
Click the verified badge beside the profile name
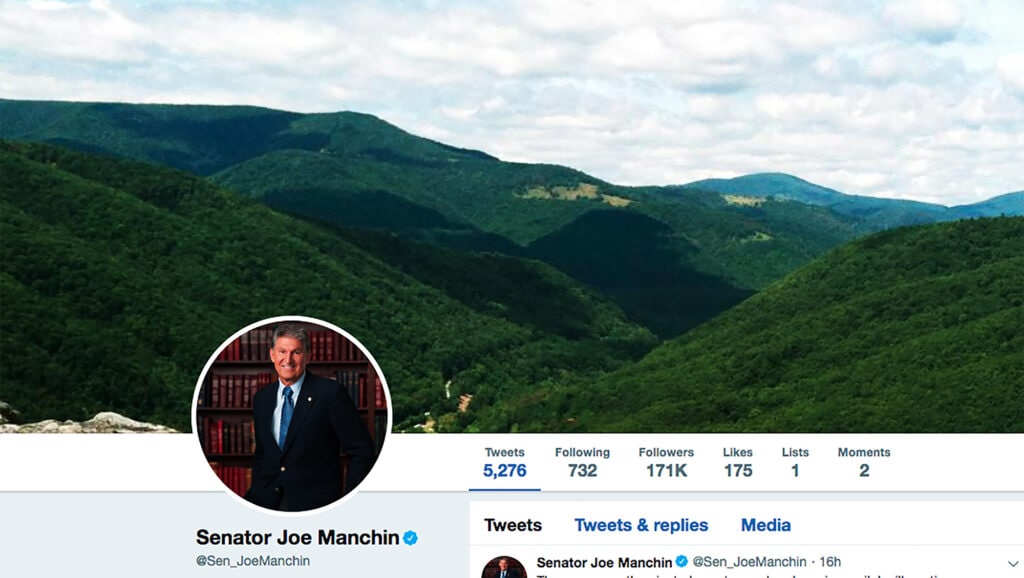pyautogui.click(x=410, y=538)
